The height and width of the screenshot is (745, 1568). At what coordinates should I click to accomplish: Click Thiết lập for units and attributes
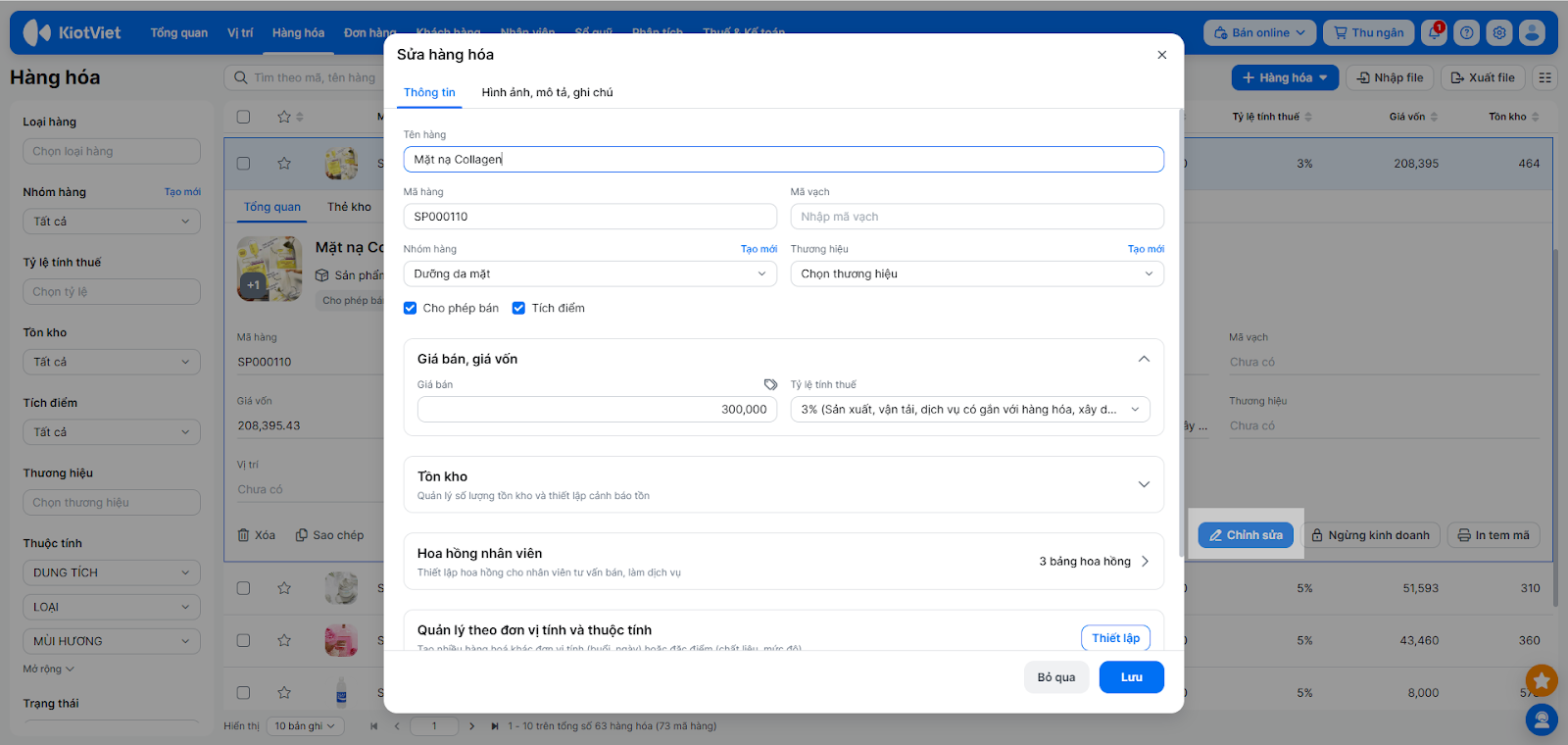pyautogui.click(x=1116, y=638)
